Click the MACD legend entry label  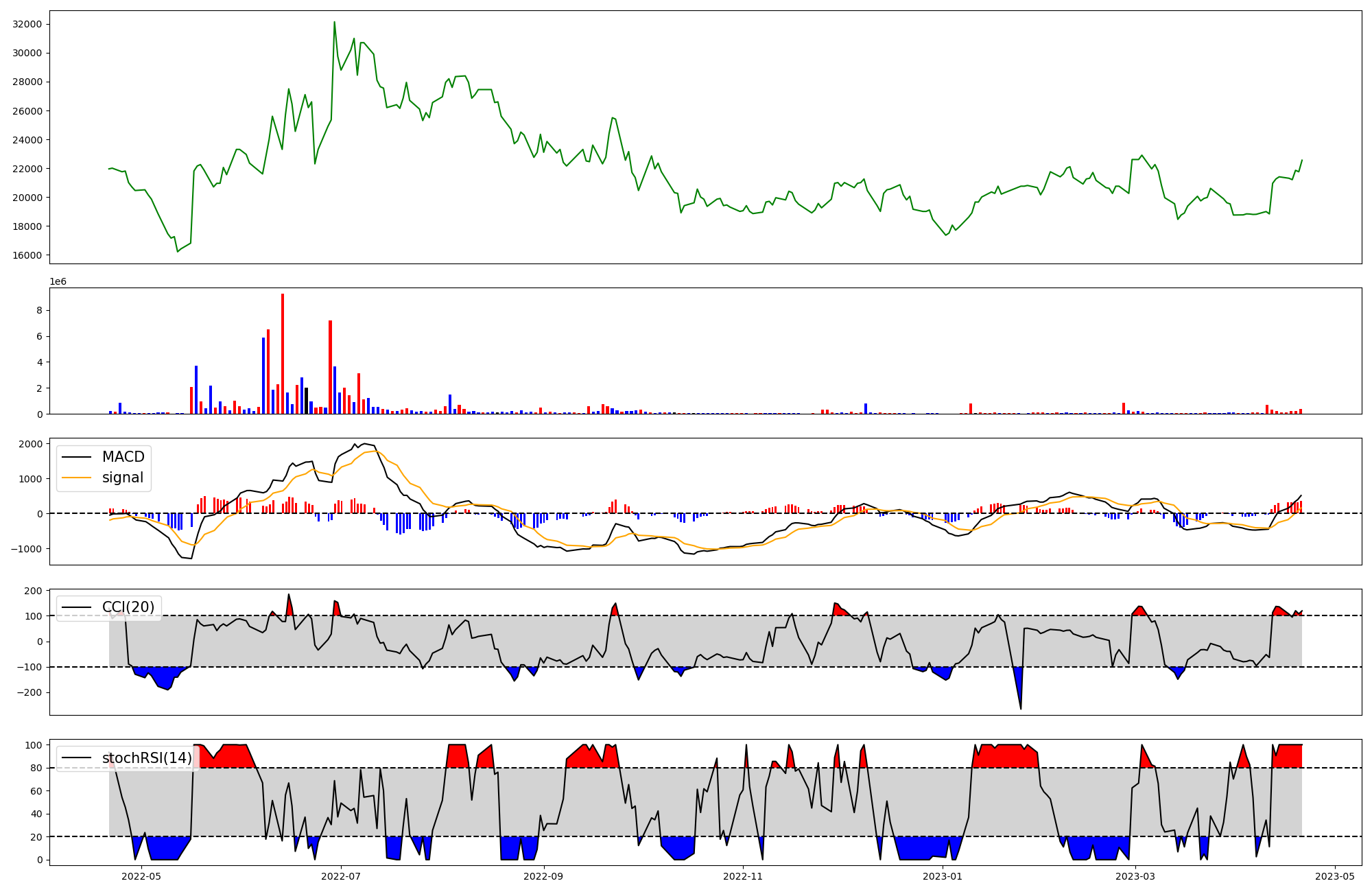[123, 457]
